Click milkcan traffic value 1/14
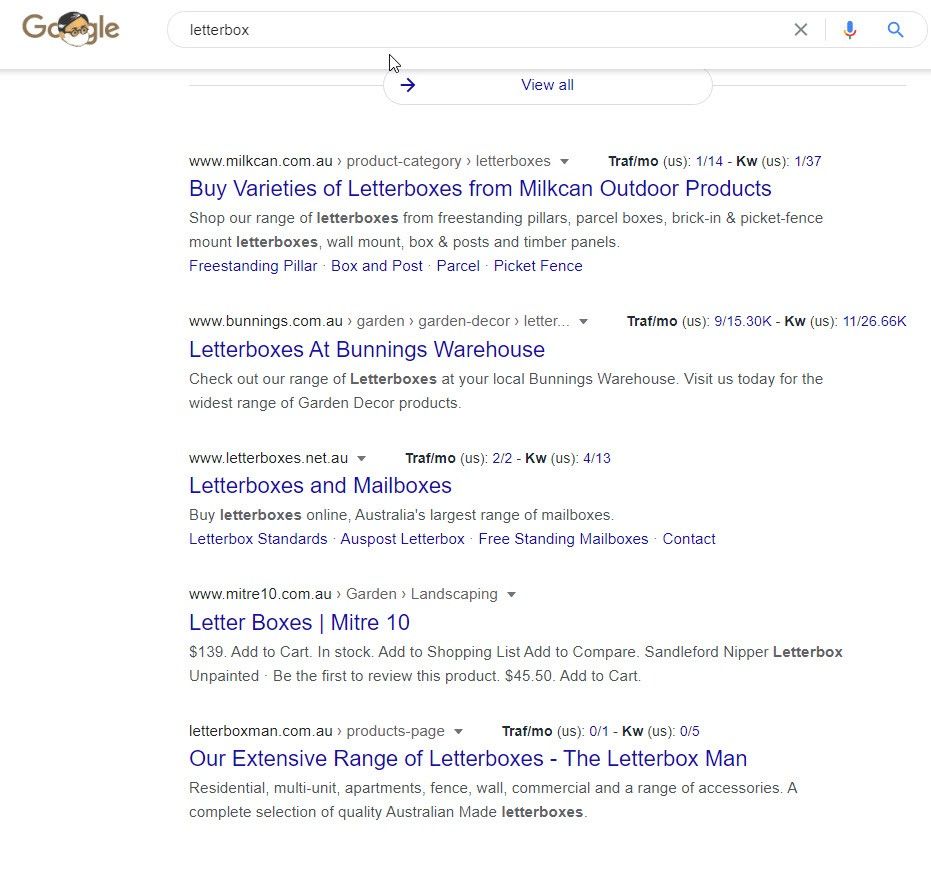This screenshot has width=931, height=869. (x=709, y=161)
